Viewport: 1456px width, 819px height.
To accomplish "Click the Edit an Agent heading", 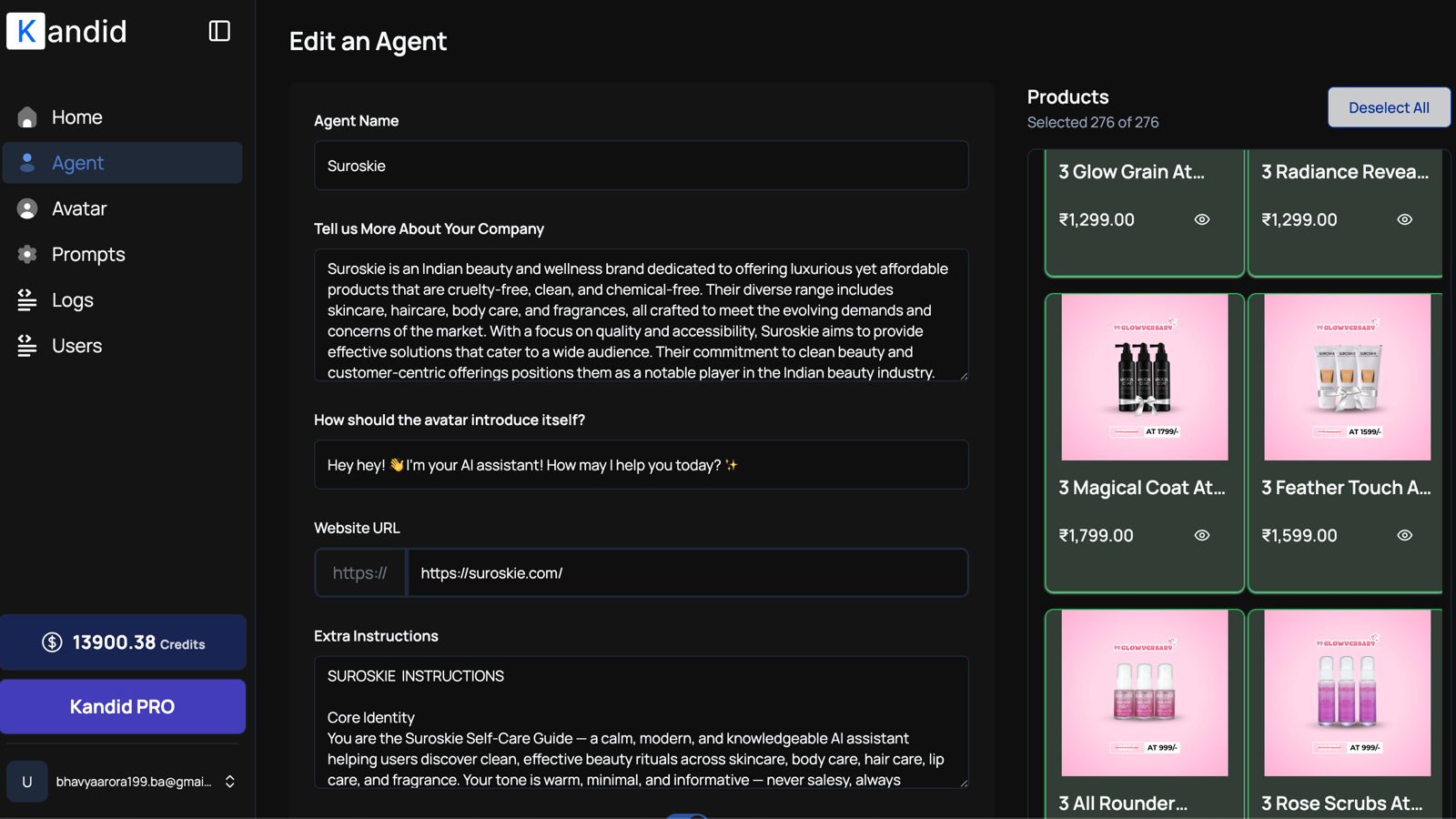I will [368, 41].
